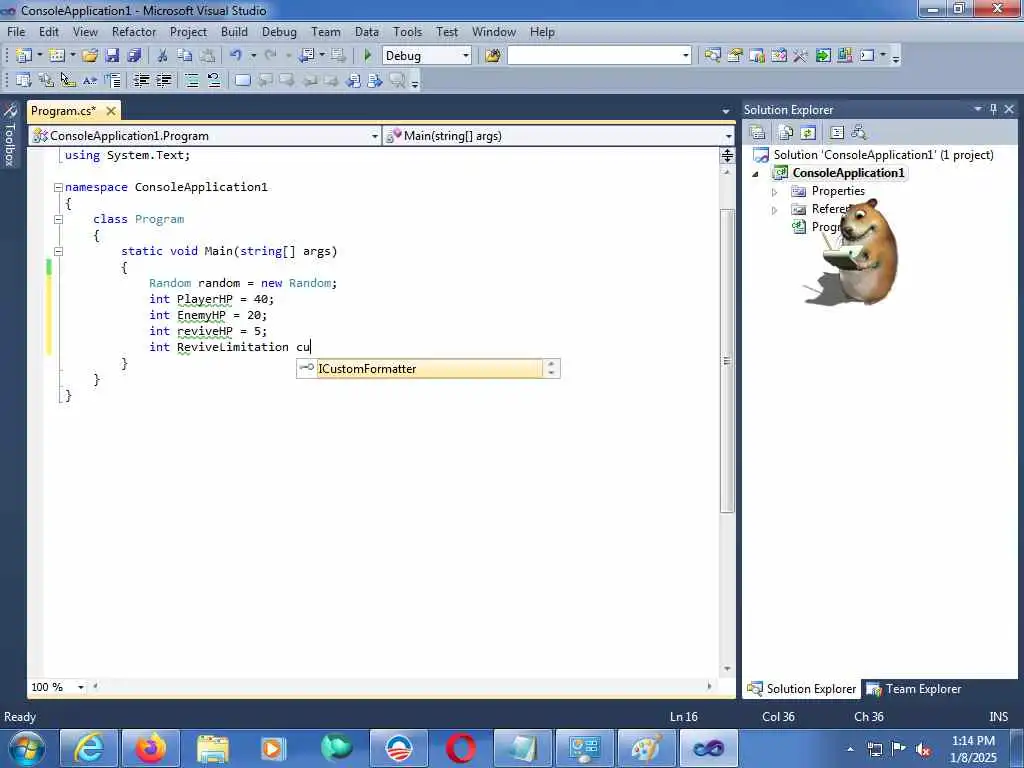Viewport: 1024px width, 768px height.
Task: Select the ConsoleApplication1 project in Solution Explorer
Action: [x=848, y=173]
